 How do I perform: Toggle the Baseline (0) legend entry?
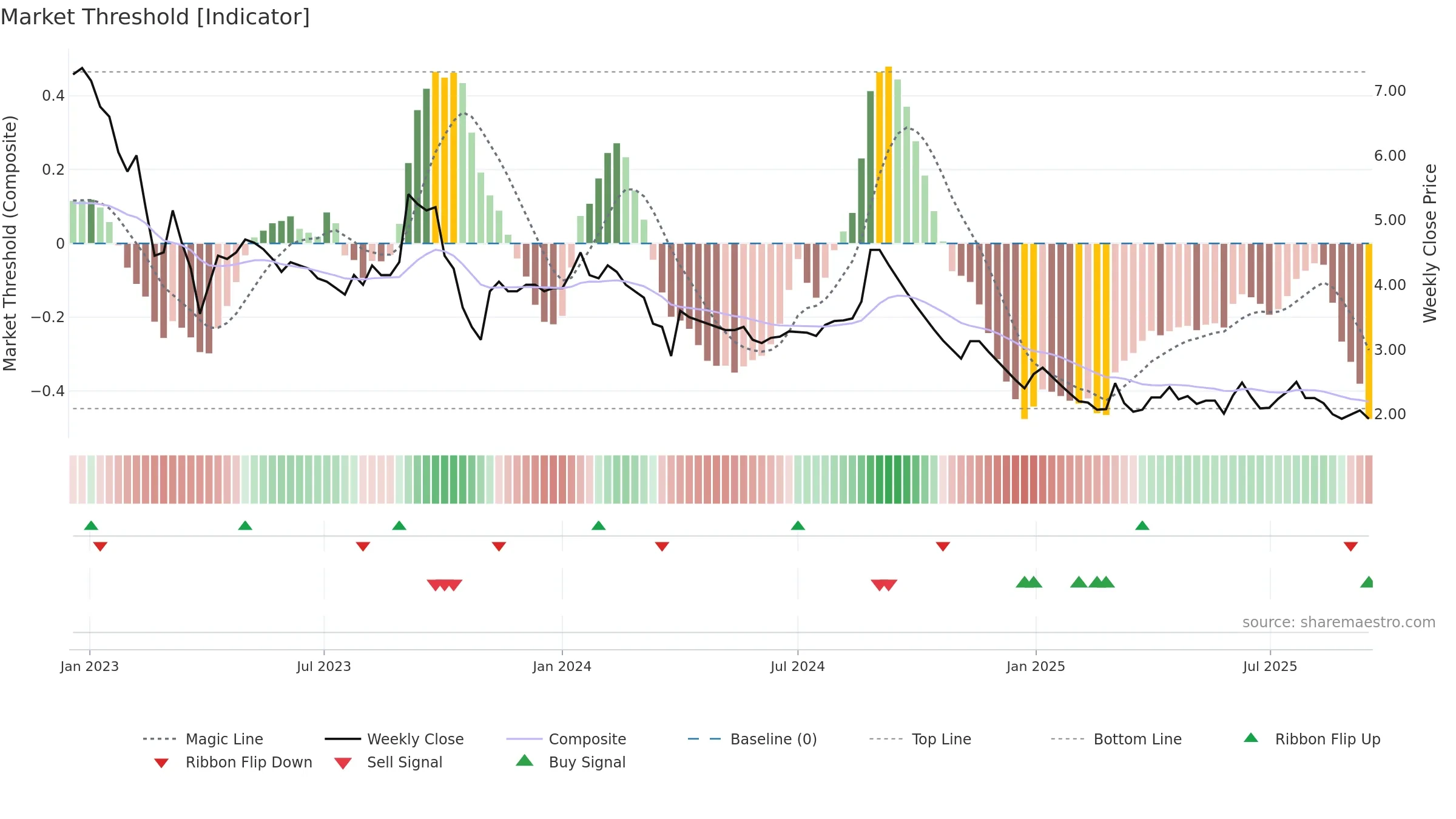click(x=752, y=739)
